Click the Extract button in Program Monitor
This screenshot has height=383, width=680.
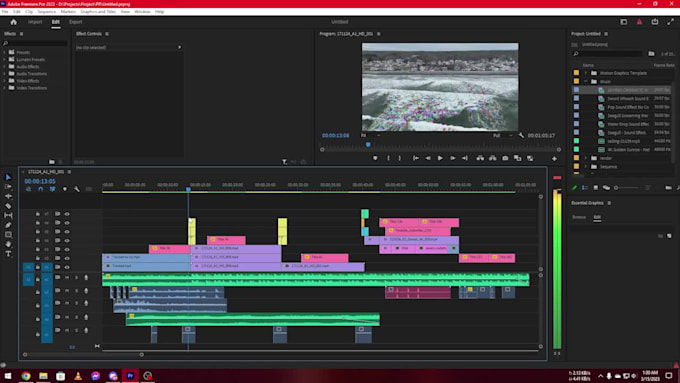coord(493,158)
